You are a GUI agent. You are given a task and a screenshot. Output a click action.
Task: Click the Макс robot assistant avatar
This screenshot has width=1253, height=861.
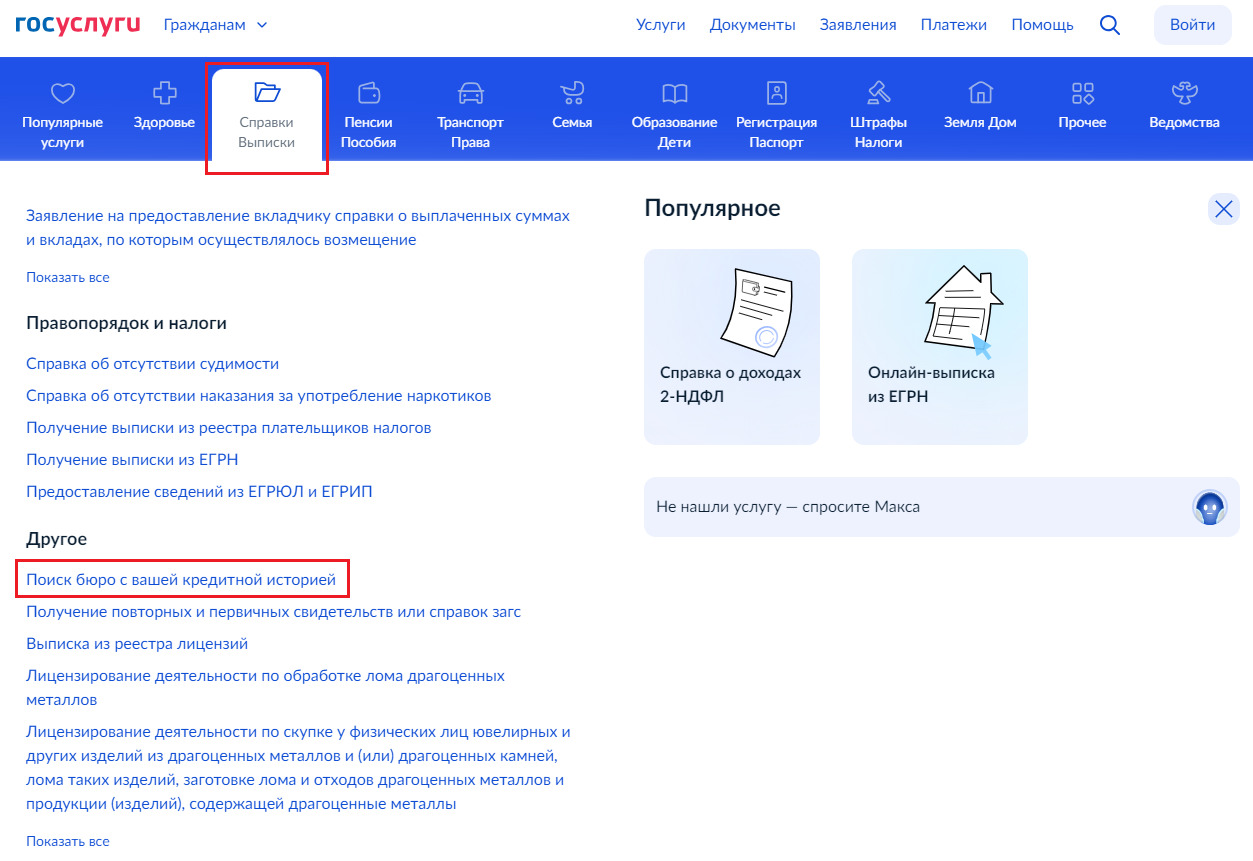coord(1209,507)
